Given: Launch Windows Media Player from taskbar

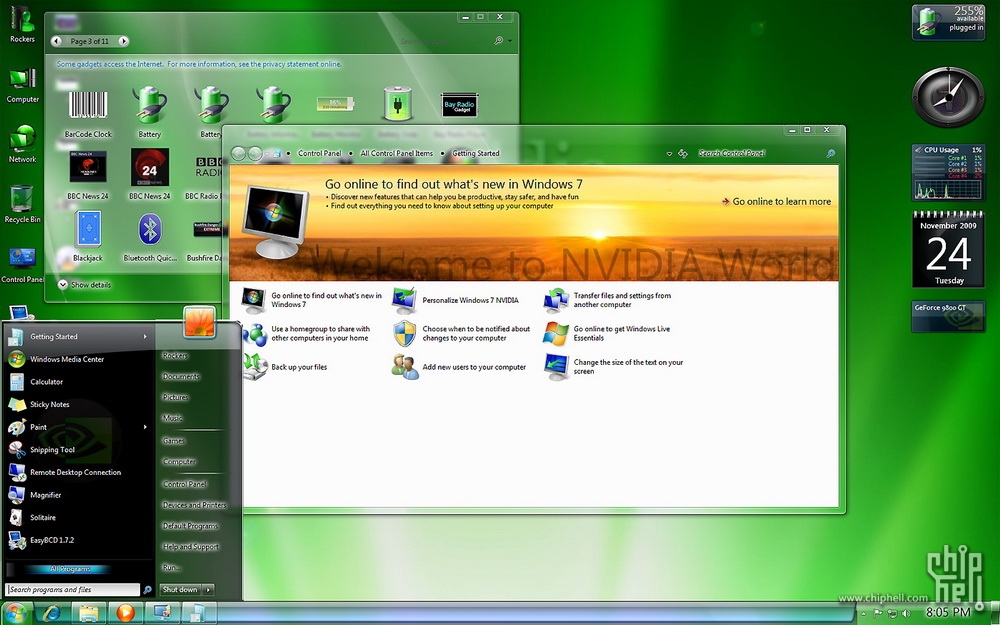Looking at the screenshot, I should pos(126,614).
